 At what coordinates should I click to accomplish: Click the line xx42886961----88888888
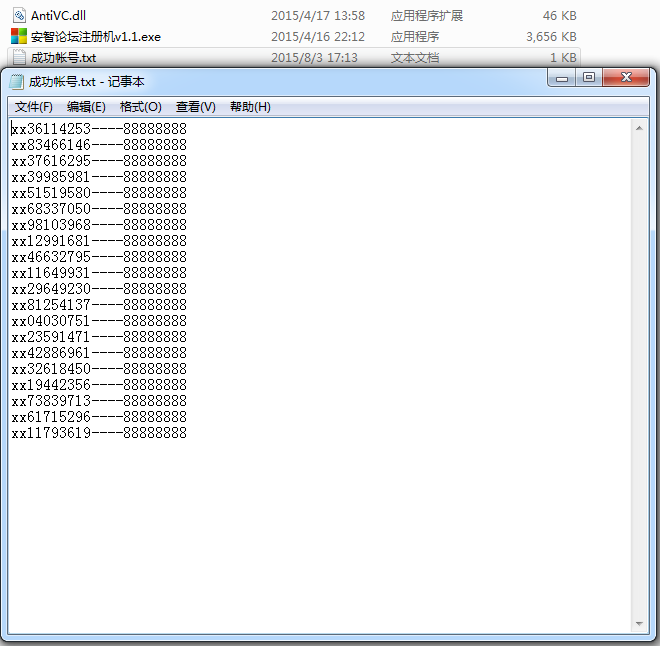(x=99, y=353)
